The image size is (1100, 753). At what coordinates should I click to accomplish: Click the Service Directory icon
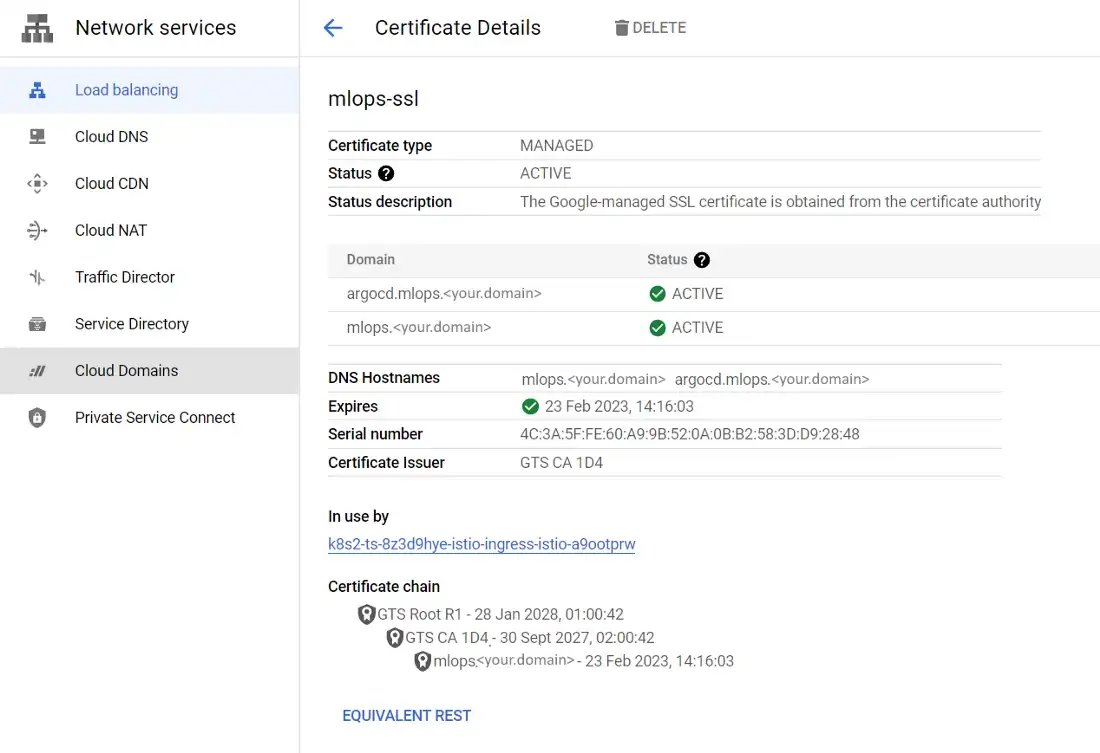37,324
